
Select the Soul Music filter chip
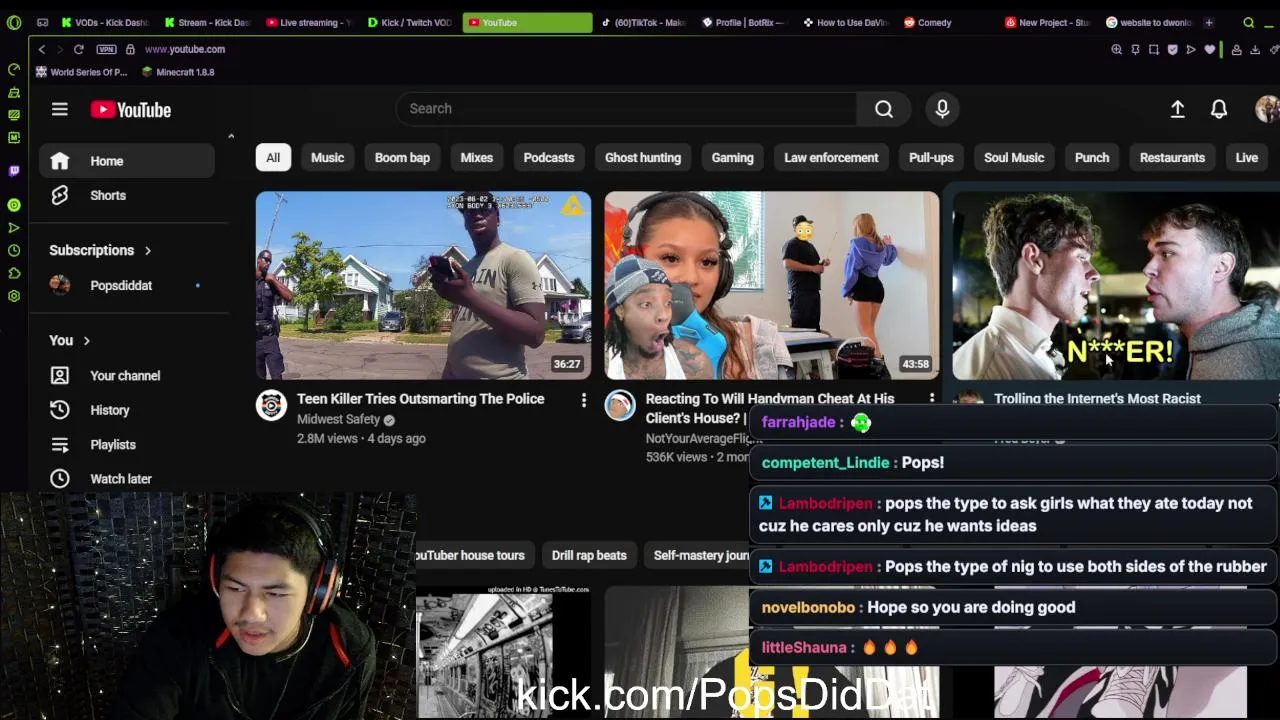coord(1014,158)
